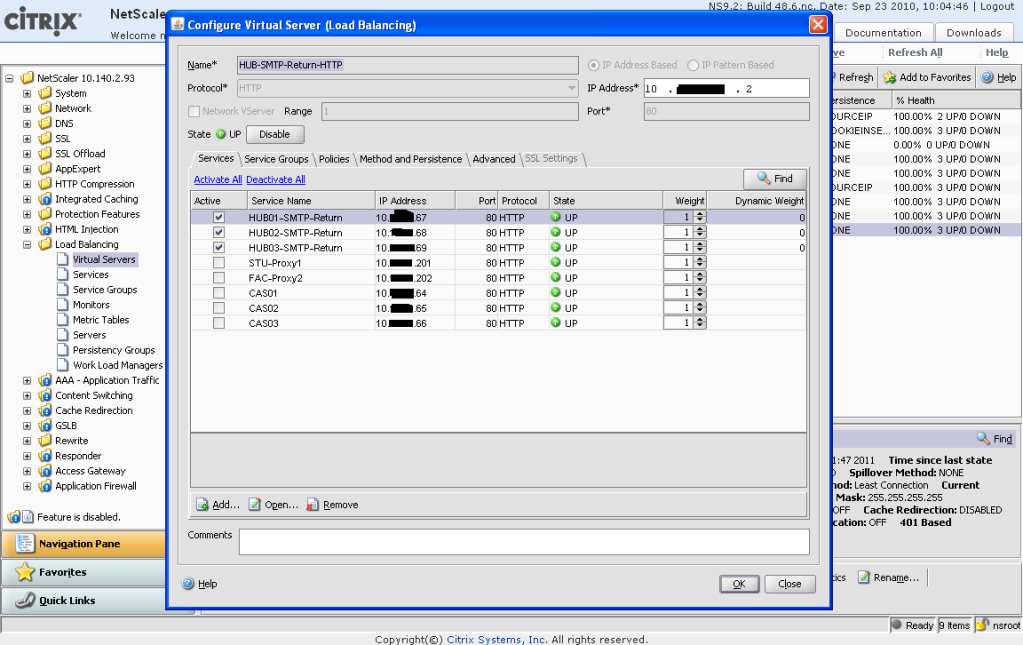Open Method and Persistence tab

(410, 159)
